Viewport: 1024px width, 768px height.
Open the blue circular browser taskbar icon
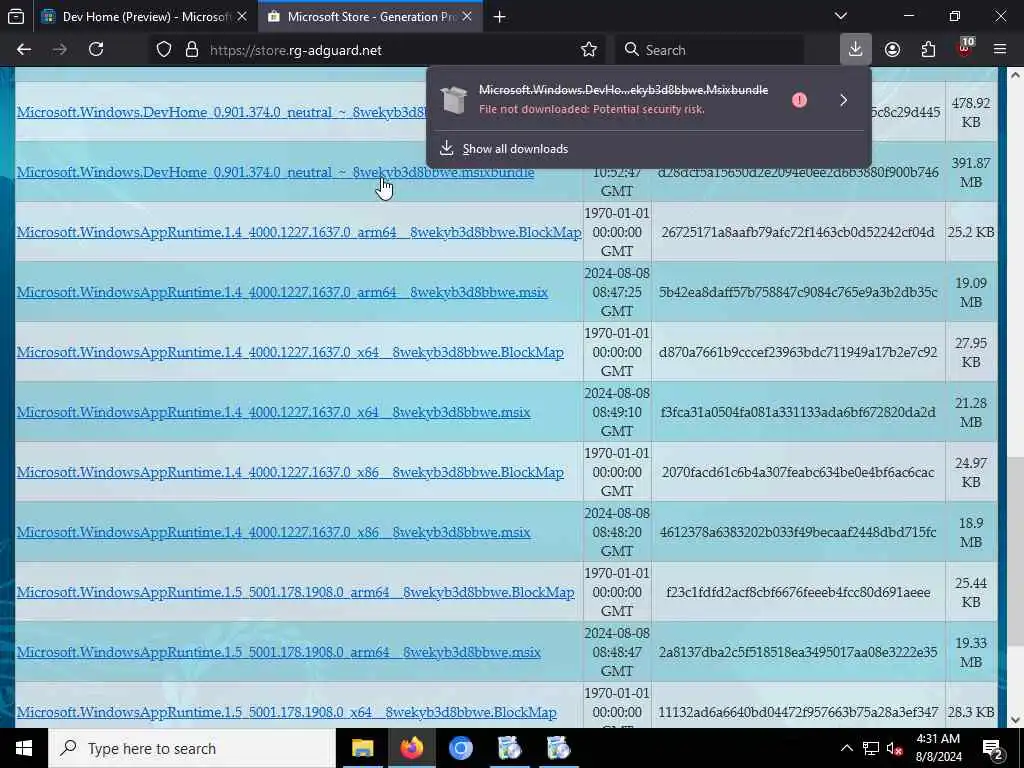click(460, 748)
